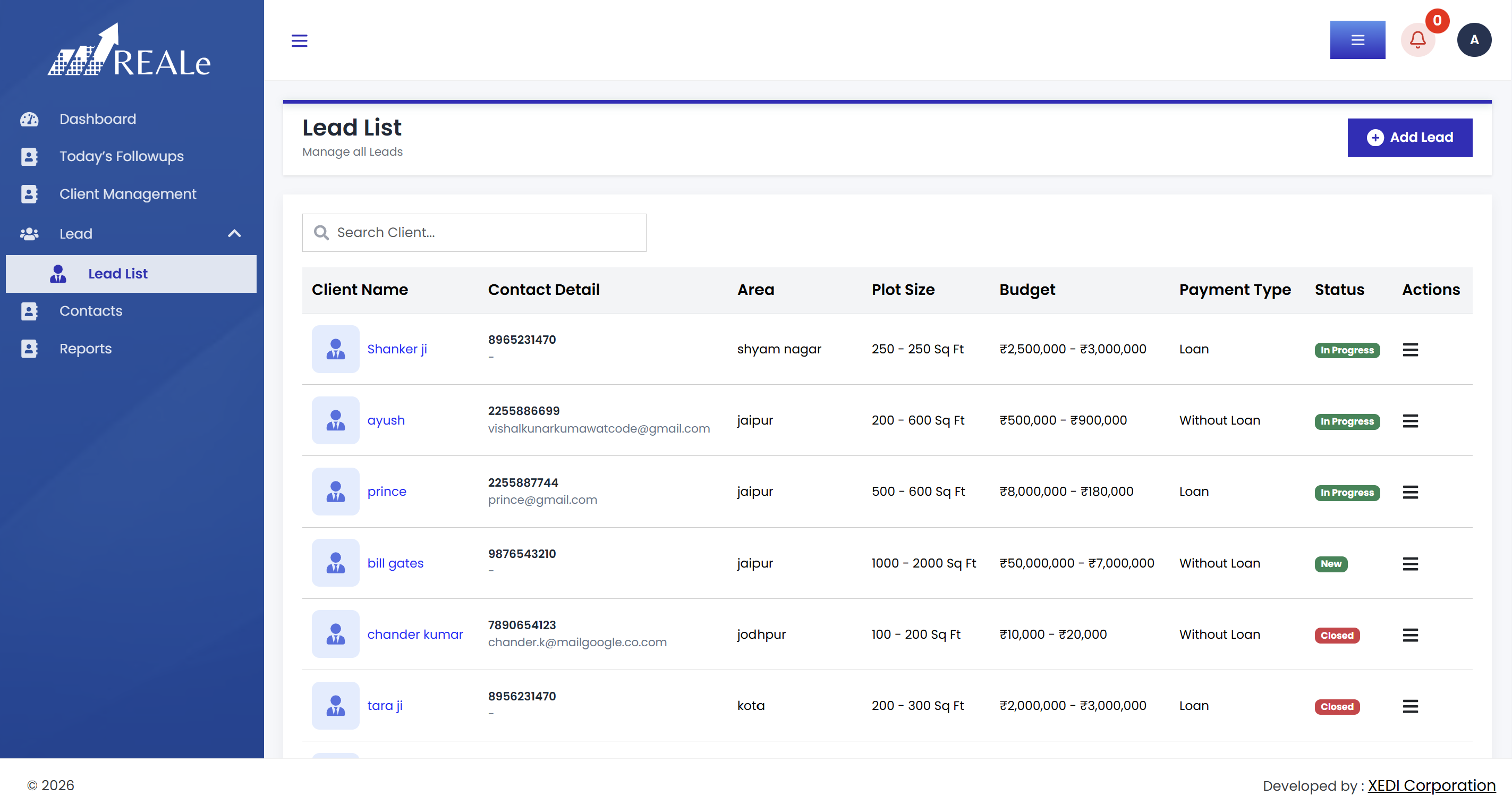Click Closed status badge for chander kumar
Viewport: 1512px width, 812px height.
[x=1337, y=635]
